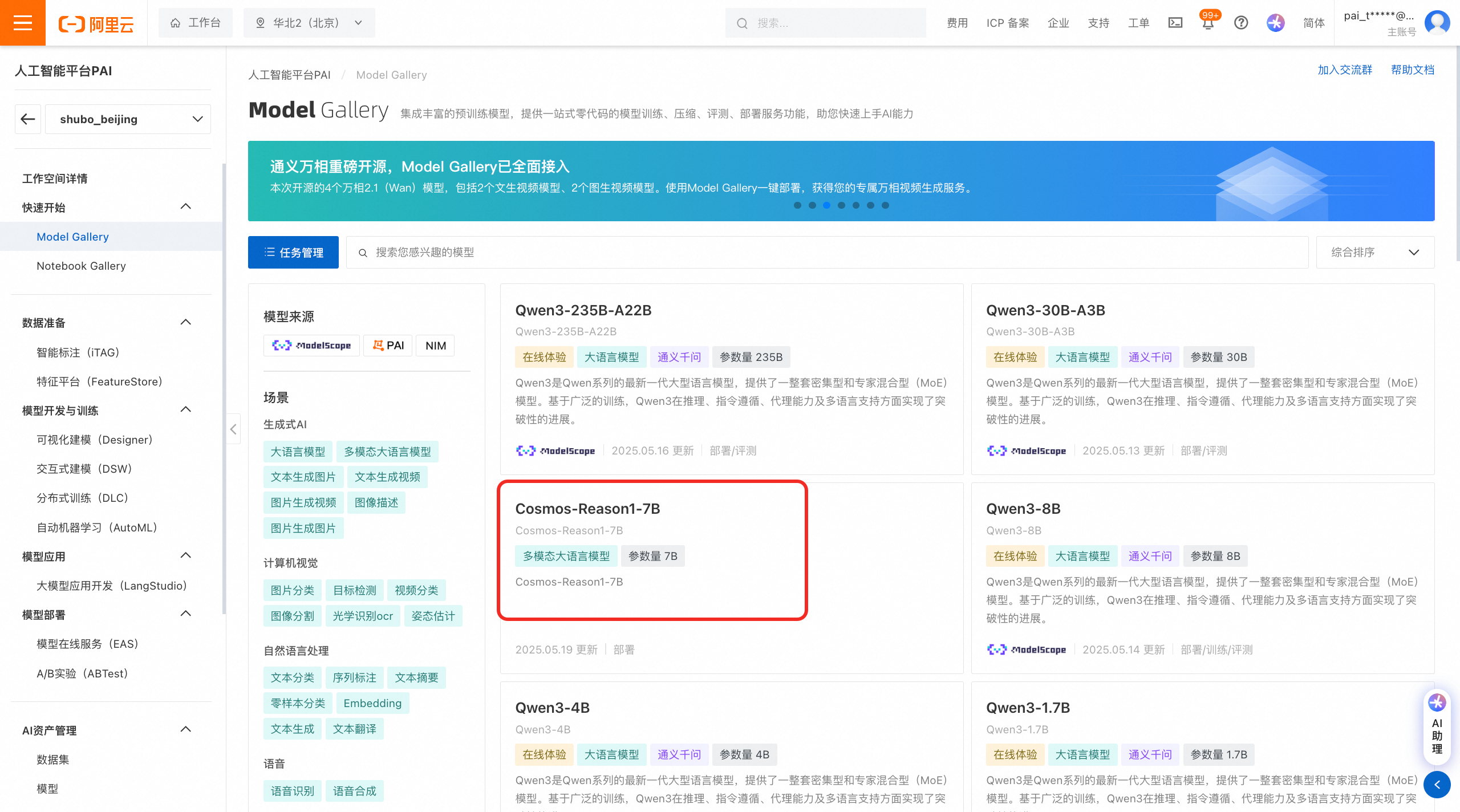Image resolution: width=1460 pixels, height=812 pixels.
Task: Click the 加入交流群 link
Action: tap(1345, 69)
